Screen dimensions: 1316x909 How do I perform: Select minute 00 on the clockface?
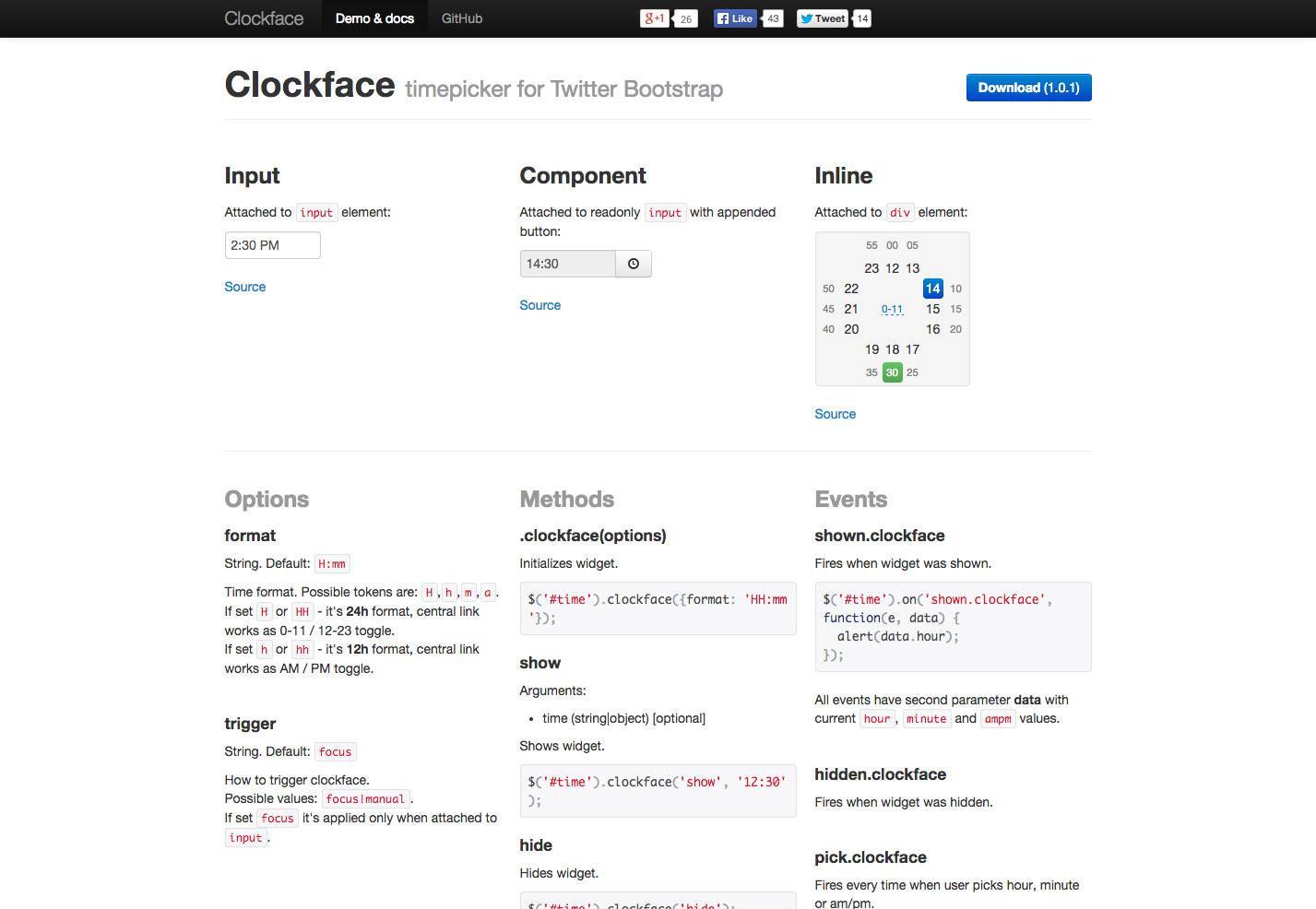pos(892,245)
